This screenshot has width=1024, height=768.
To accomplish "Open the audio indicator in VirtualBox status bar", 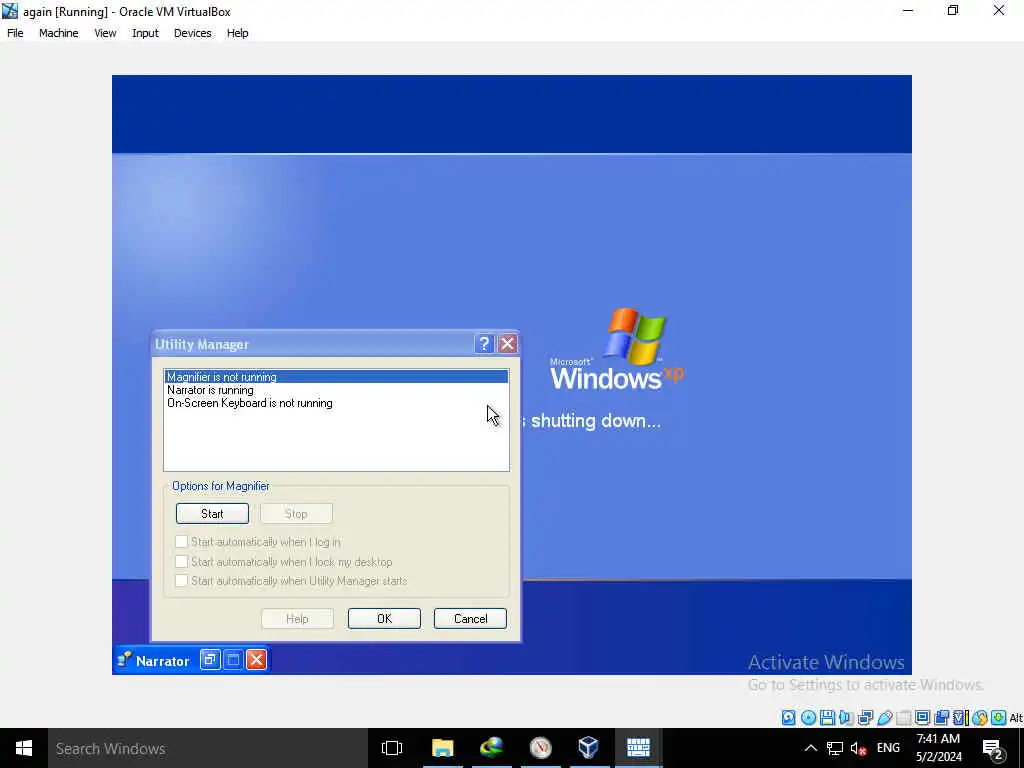I will 846,718.
